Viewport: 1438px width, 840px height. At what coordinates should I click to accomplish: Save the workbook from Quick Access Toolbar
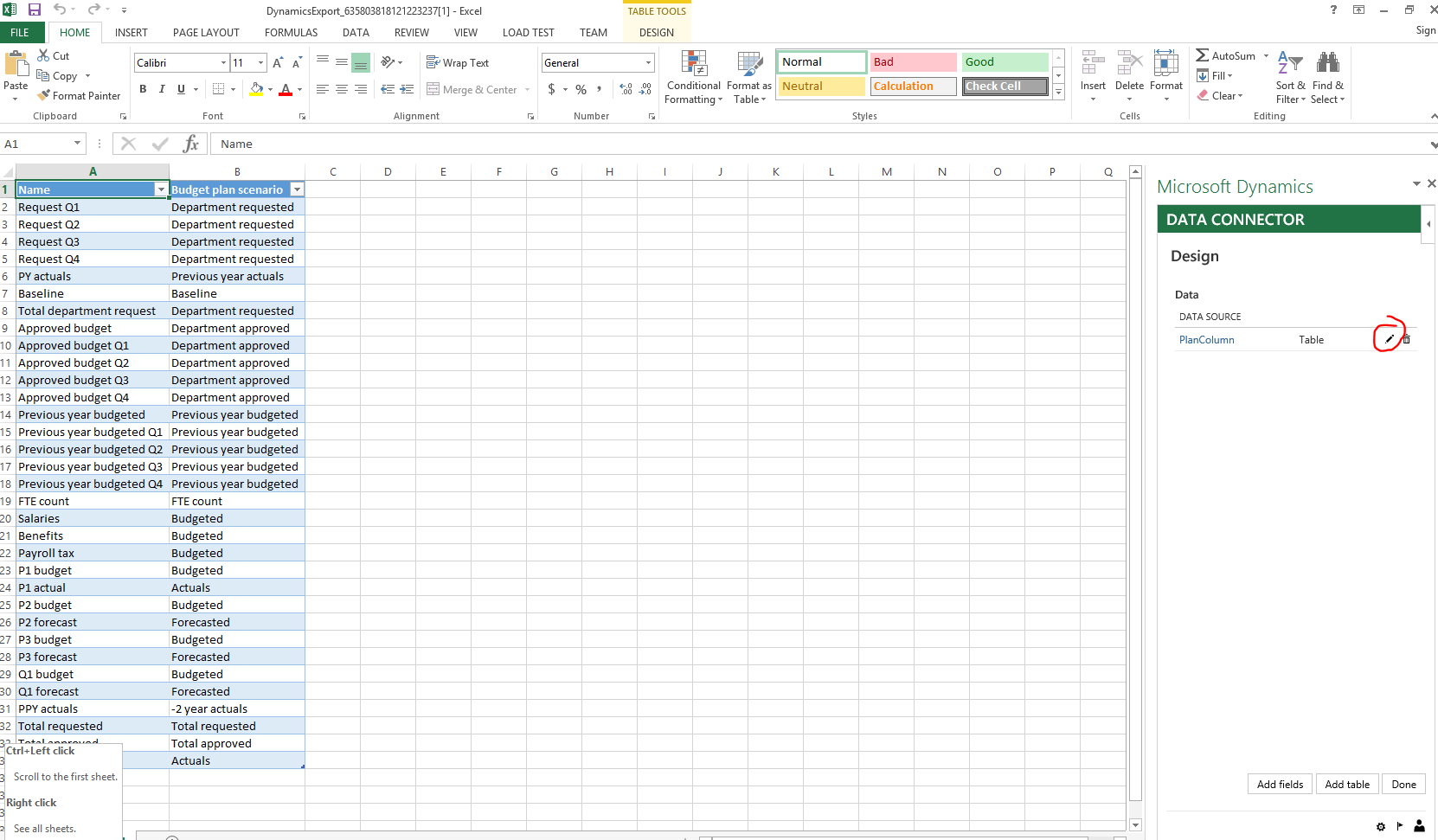(35, 10)
